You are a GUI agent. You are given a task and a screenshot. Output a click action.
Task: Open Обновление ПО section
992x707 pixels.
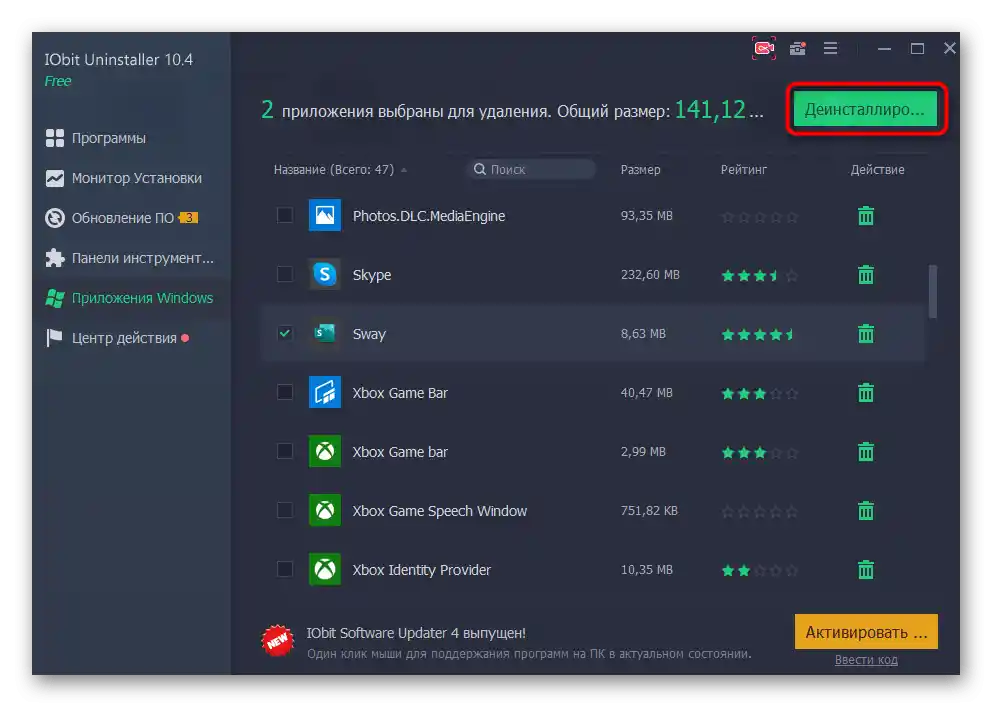coord(121,218)
